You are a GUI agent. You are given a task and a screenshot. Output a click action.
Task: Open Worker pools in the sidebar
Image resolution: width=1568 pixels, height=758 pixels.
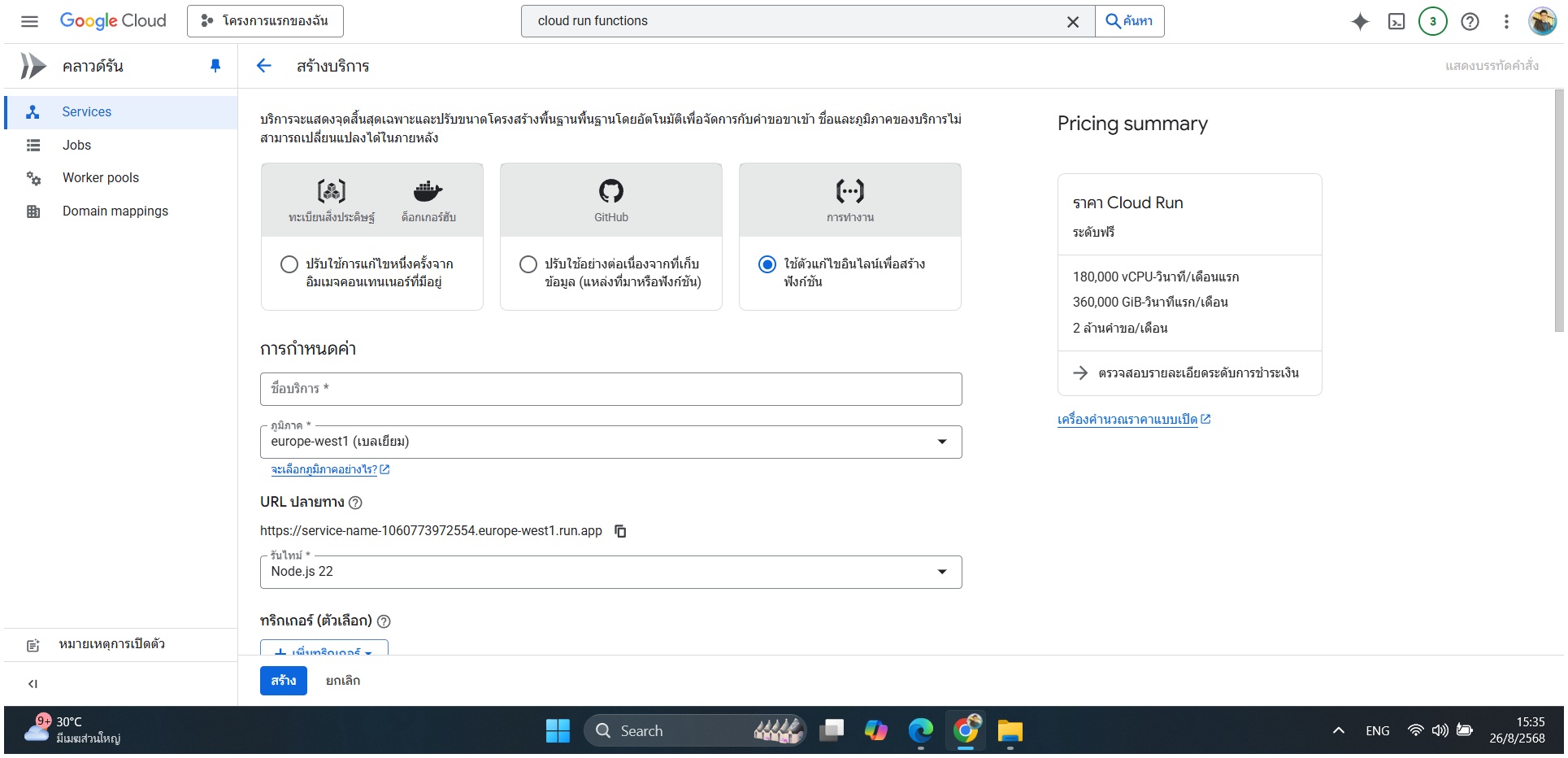(x=121, y=178)
